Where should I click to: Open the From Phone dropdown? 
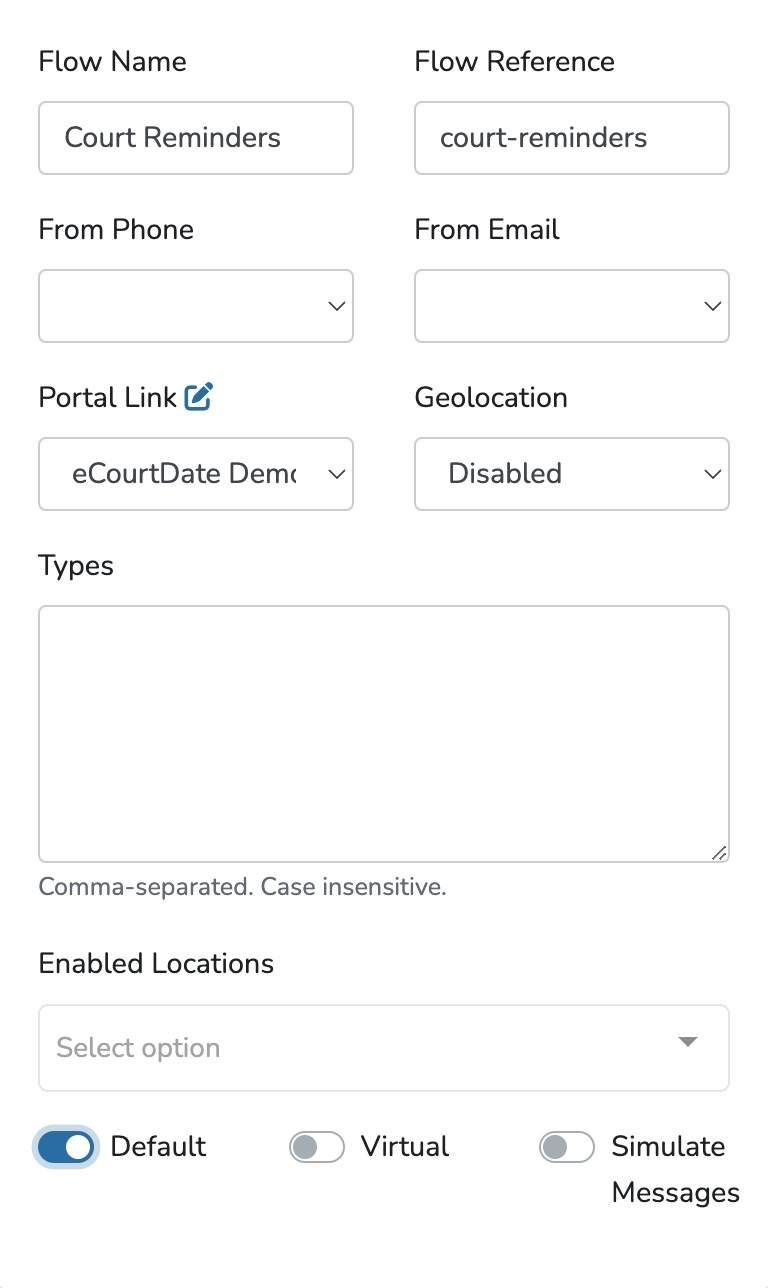(x=196, y=306)
